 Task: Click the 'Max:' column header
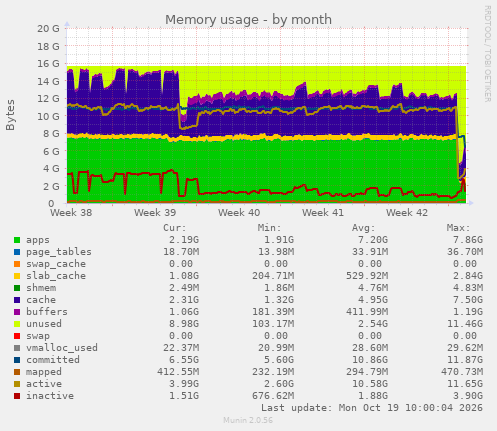click(458, 228)
